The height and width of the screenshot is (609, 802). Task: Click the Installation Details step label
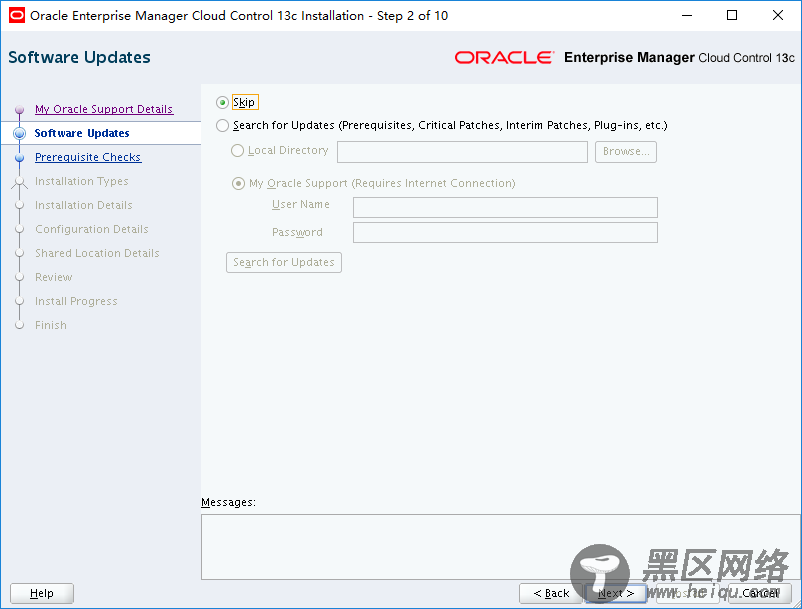pyautogui.click(x=84, y=205)
